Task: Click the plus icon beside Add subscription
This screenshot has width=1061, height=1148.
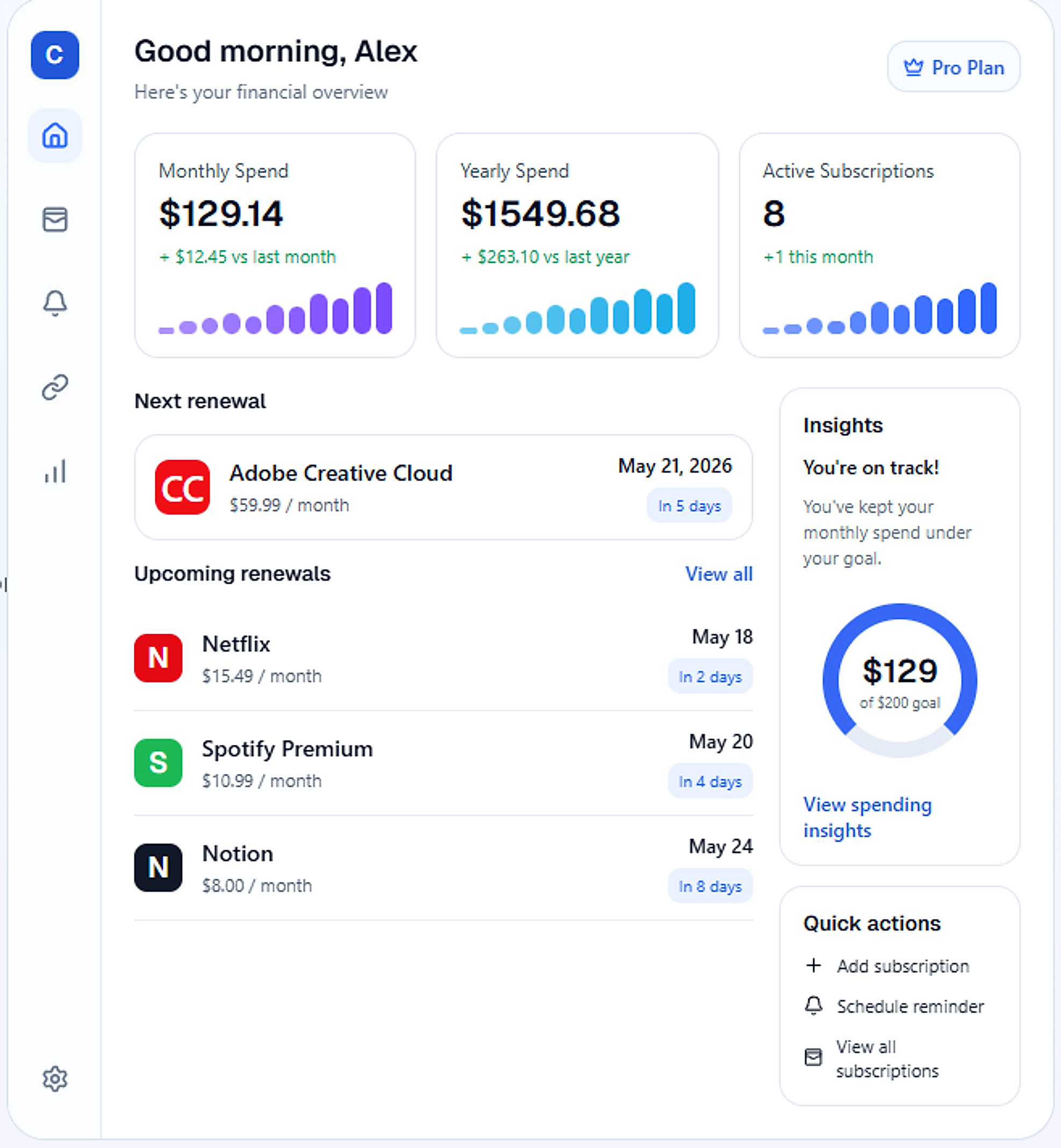Action: point(813,965)
